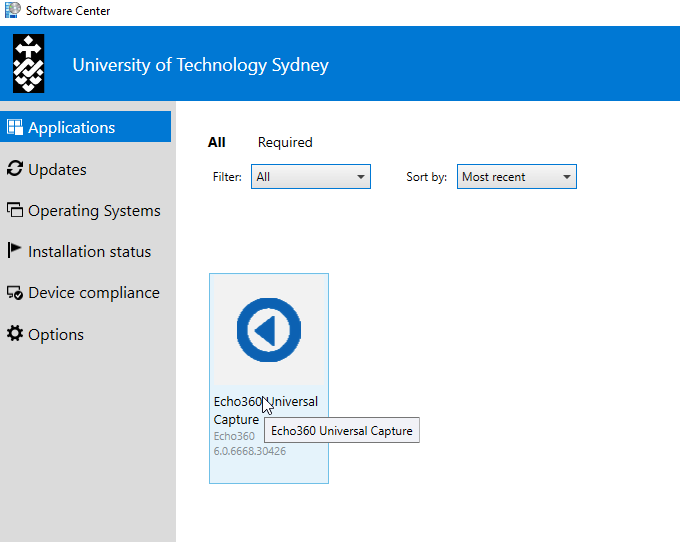Click the Sort by: label
This screenshot has height=542, width=680.
coord(426,177)
